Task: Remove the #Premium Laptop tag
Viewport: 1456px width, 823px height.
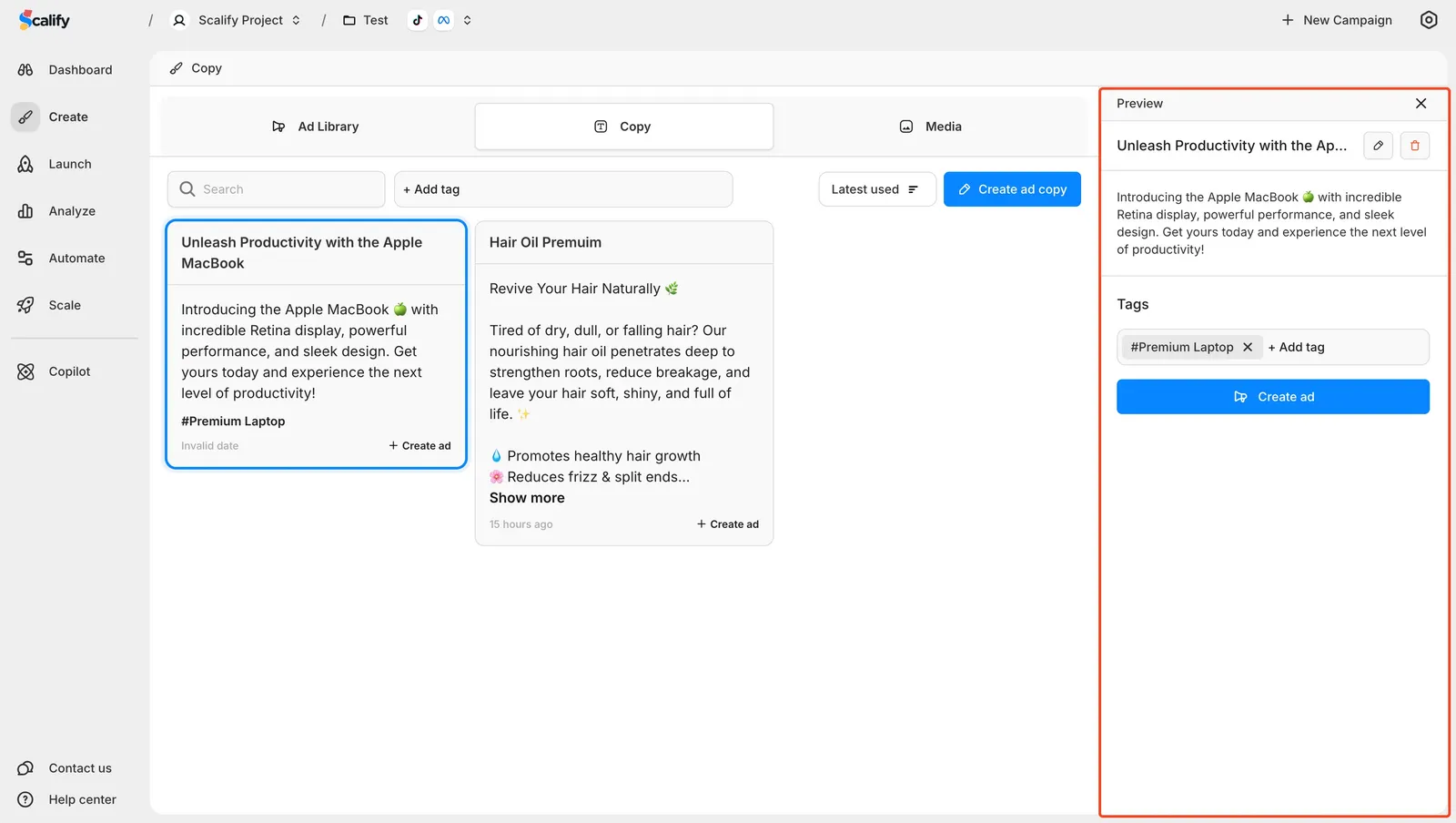Action: coord(1248,347)
